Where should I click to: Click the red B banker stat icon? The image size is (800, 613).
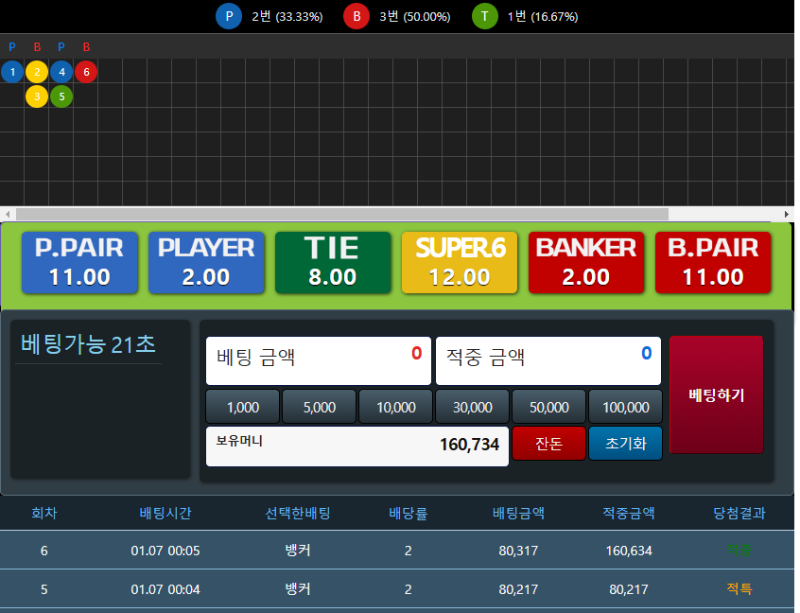356,16
